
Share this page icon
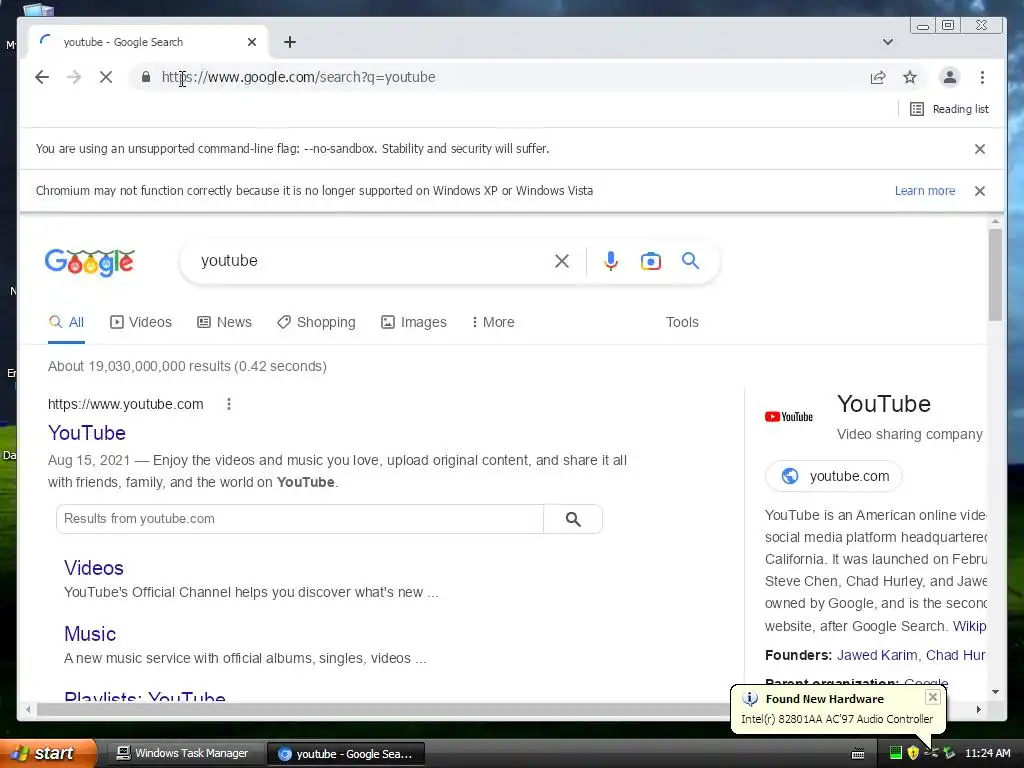(x=878, y=77)
